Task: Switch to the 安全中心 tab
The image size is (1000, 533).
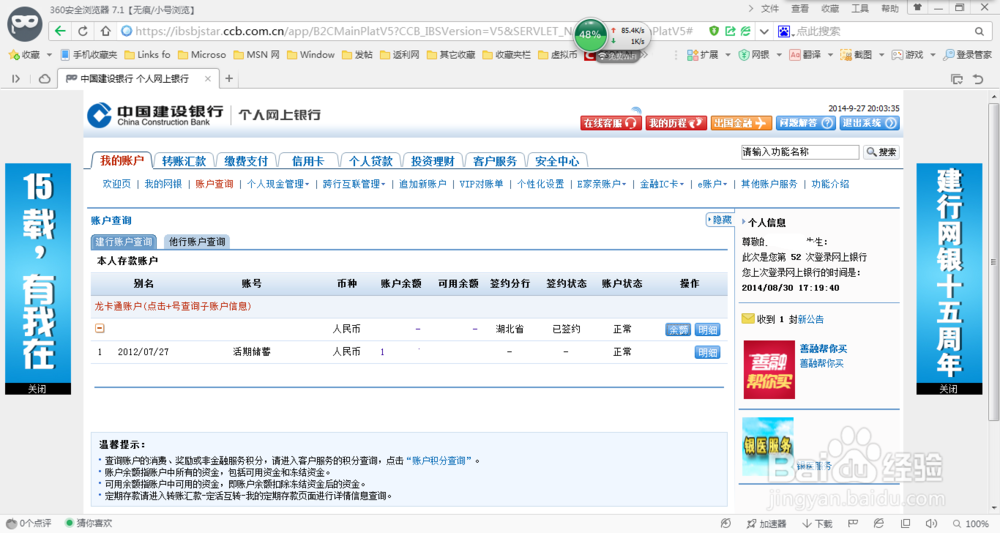Action: [x=557, y=161]
